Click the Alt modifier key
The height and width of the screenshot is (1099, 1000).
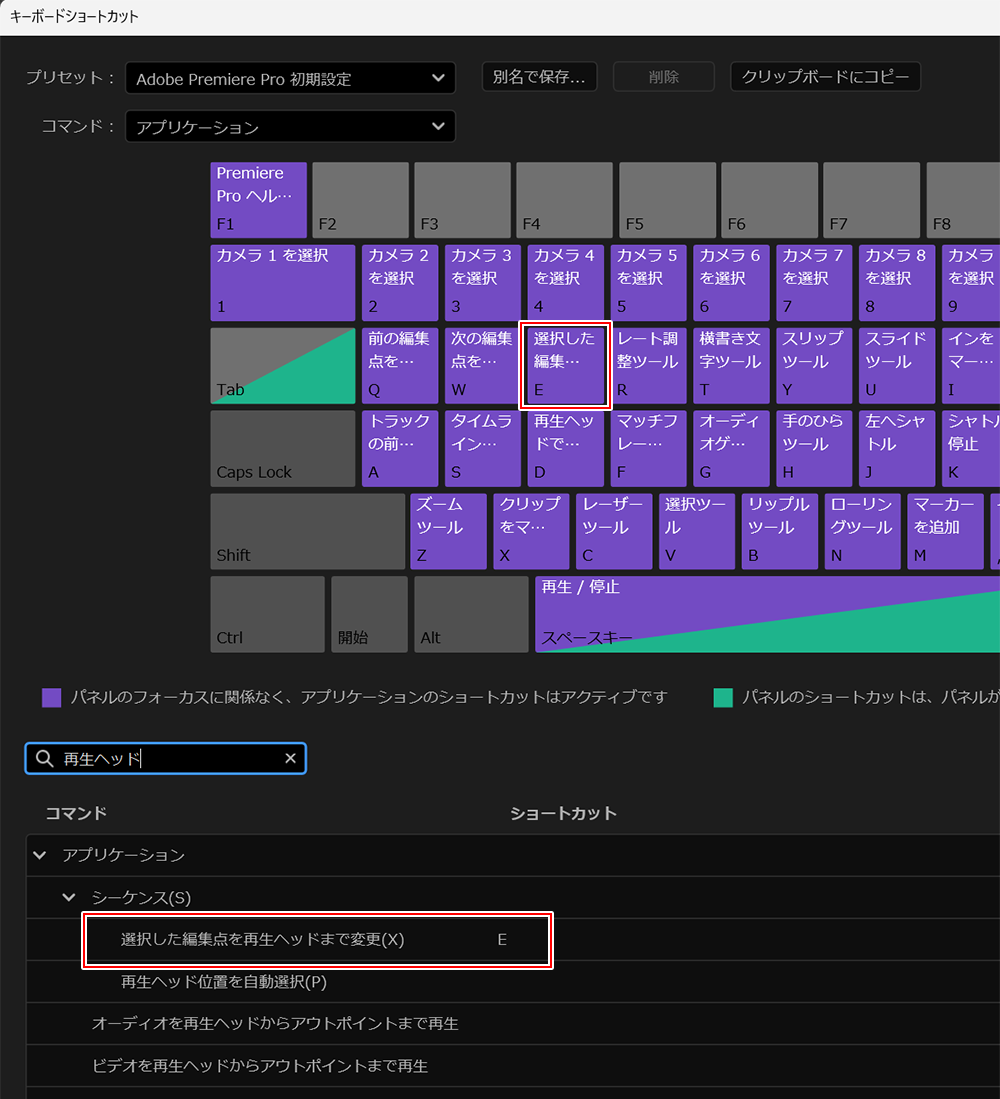coord(470,613)
